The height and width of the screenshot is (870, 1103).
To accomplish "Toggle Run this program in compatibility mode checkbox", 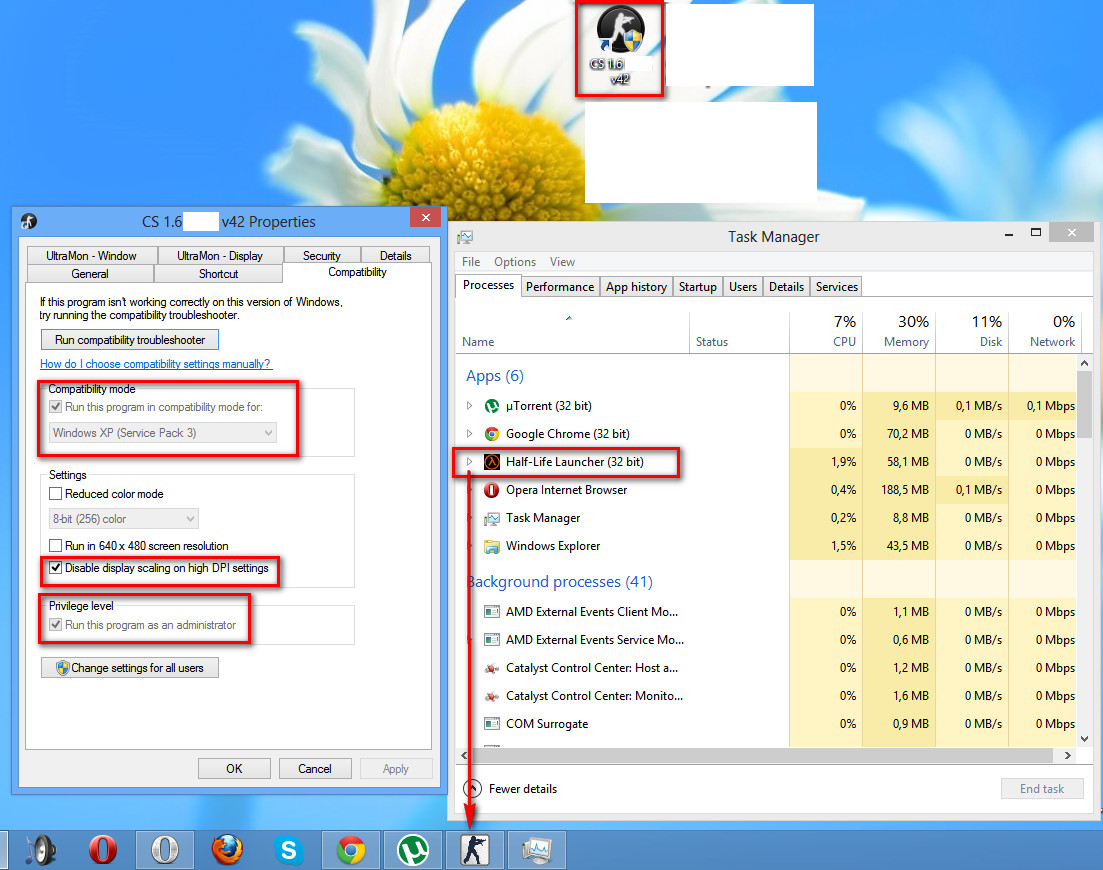I will click(56, 407).
